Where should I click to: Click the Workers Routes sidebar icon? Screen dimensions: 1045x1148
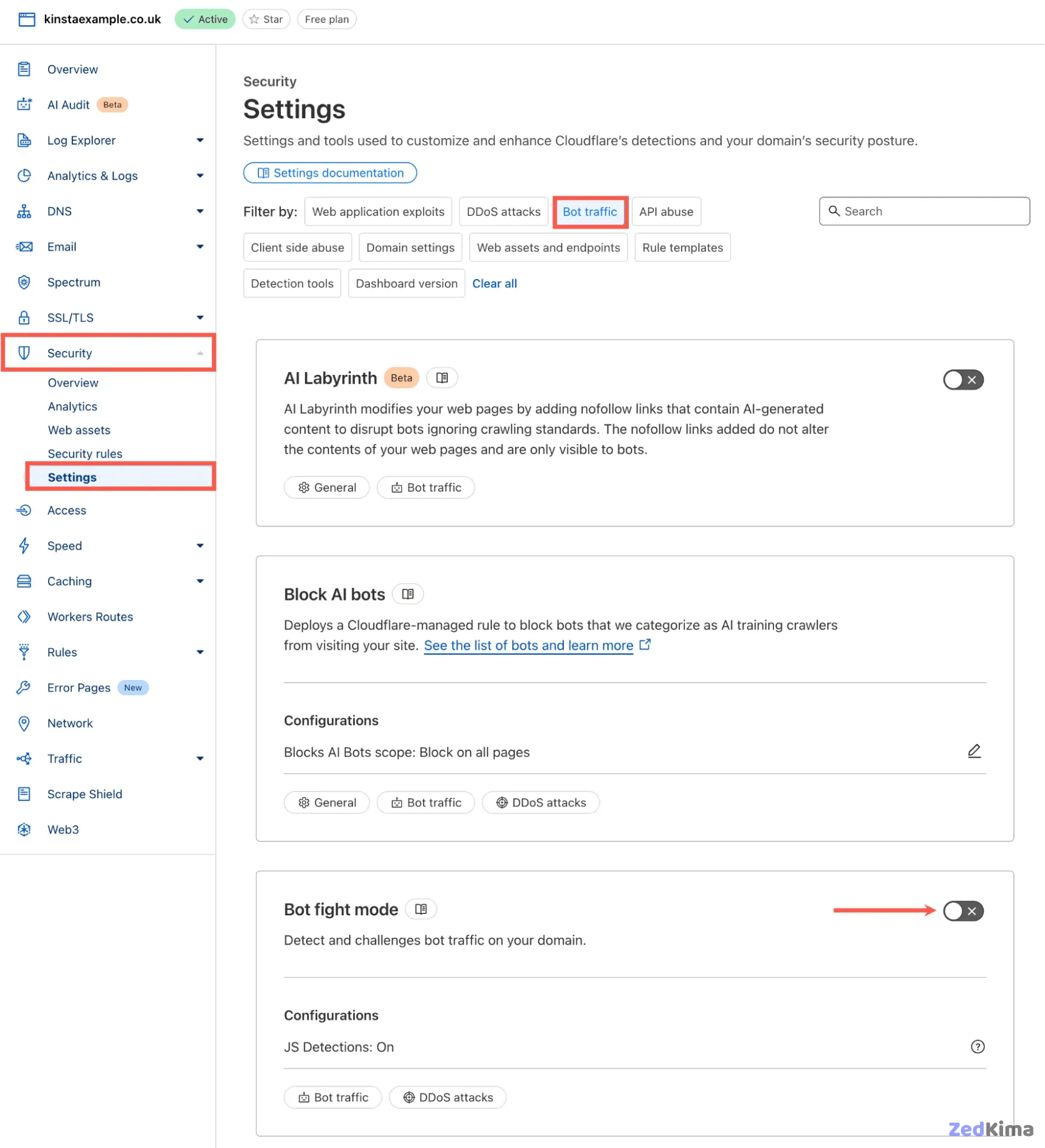(x=24, y=616)
